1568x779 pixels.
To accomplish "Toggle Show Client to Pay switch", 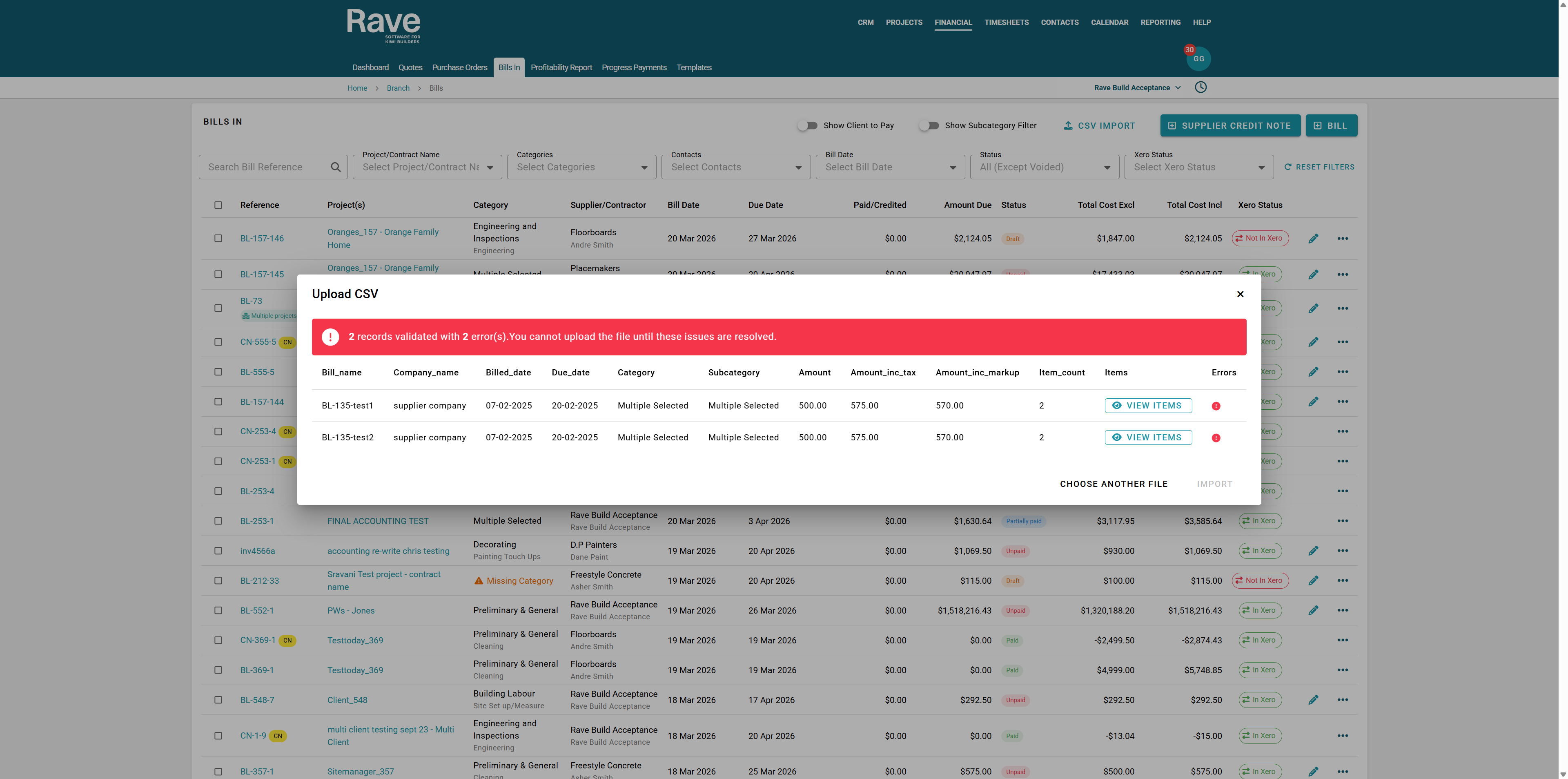I will click(x=808, y=125).
